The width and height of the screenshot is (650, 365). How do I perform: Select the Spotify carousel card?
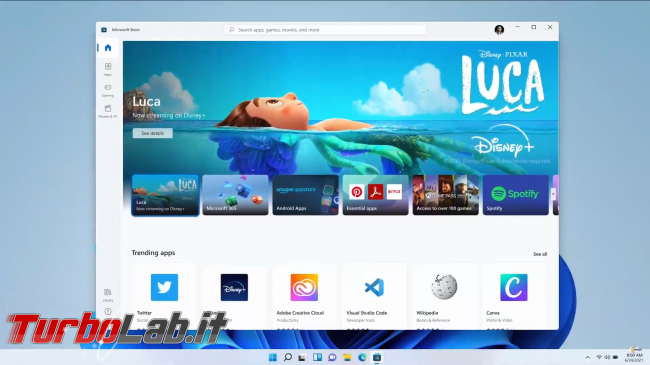(x=516, y=195)
